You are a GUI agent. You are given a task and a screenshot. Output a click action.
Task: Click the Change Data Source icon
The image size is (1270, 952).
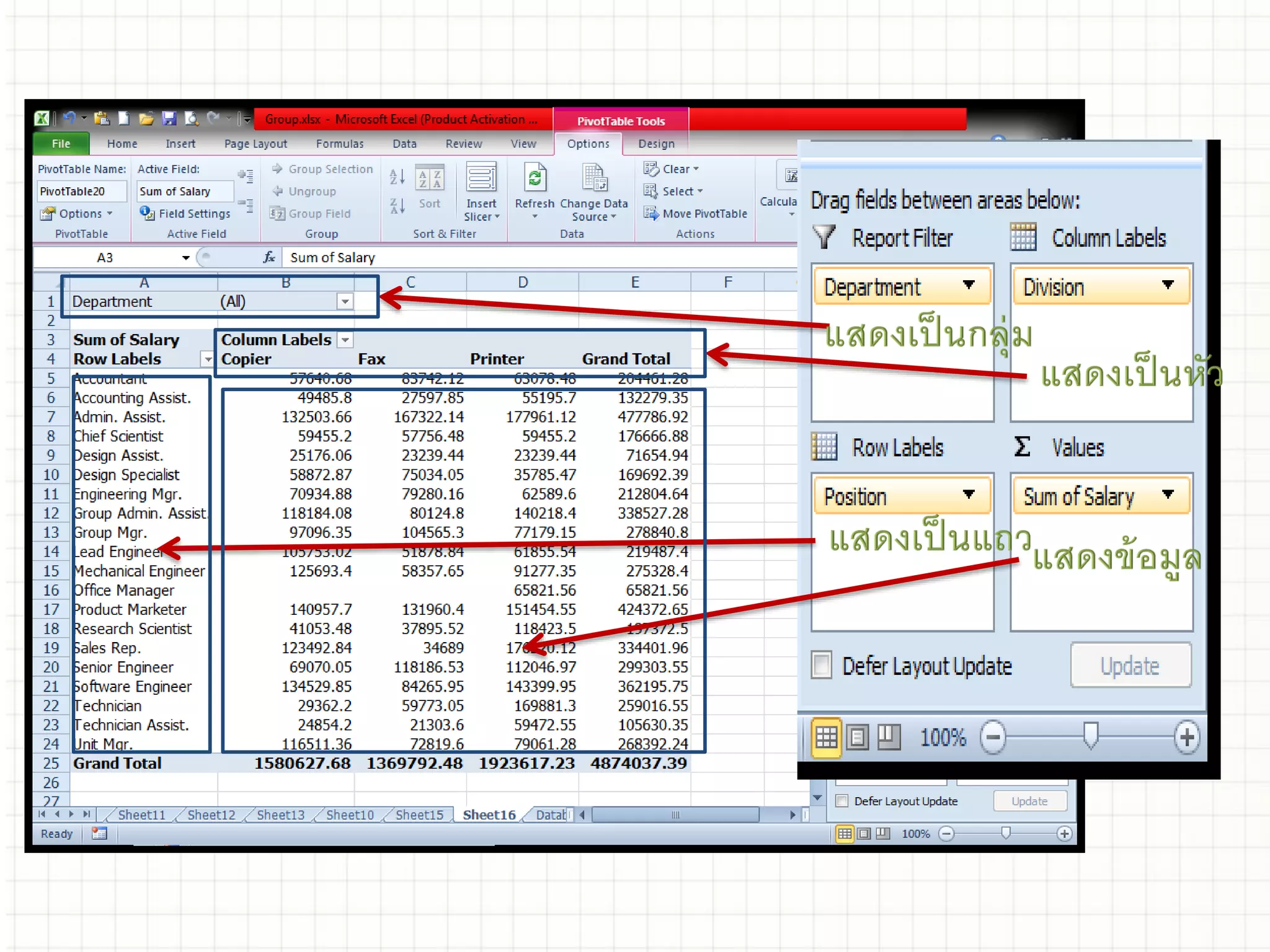tap(593, 178)
